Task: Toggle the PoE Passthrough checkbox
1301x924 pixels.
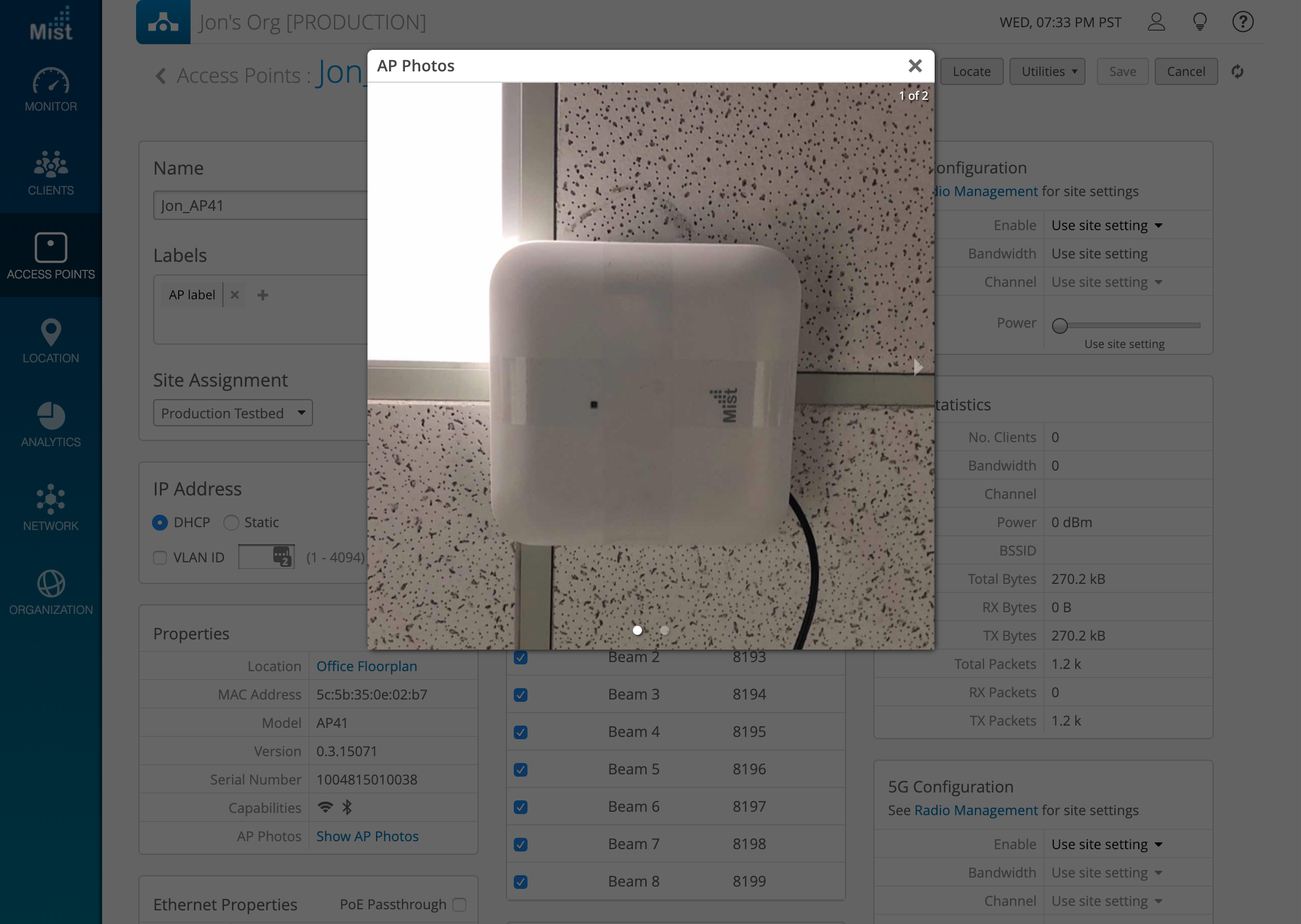Action: coord(459,904)
